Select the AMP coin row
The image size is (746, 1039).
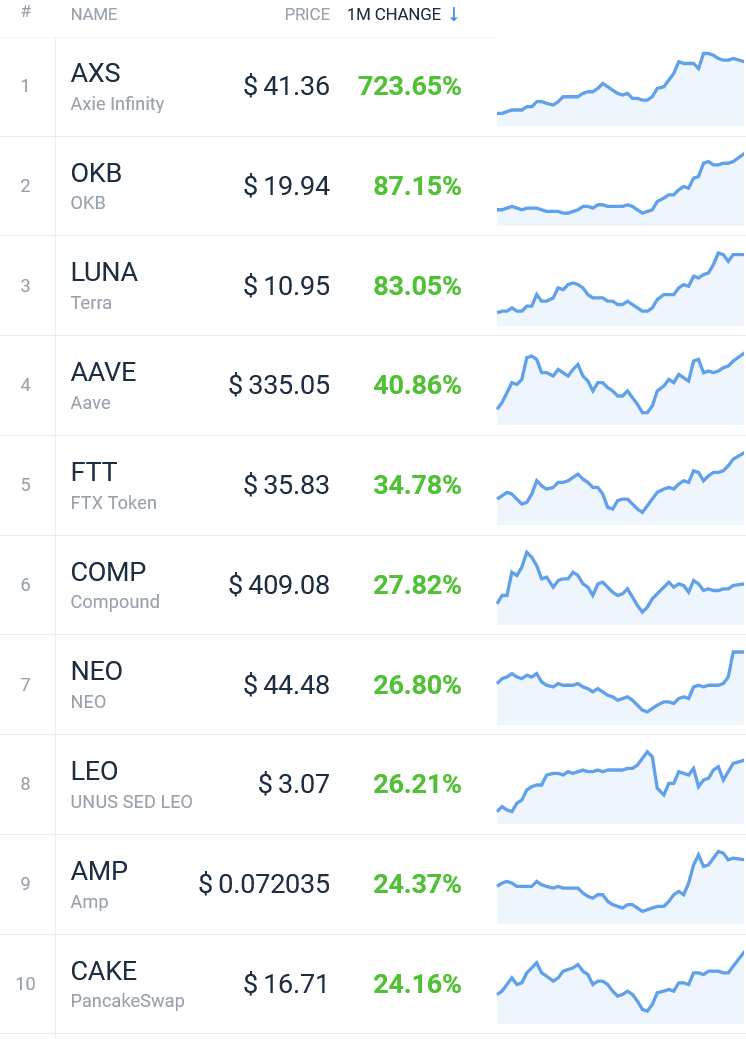(x=372, y=885)
